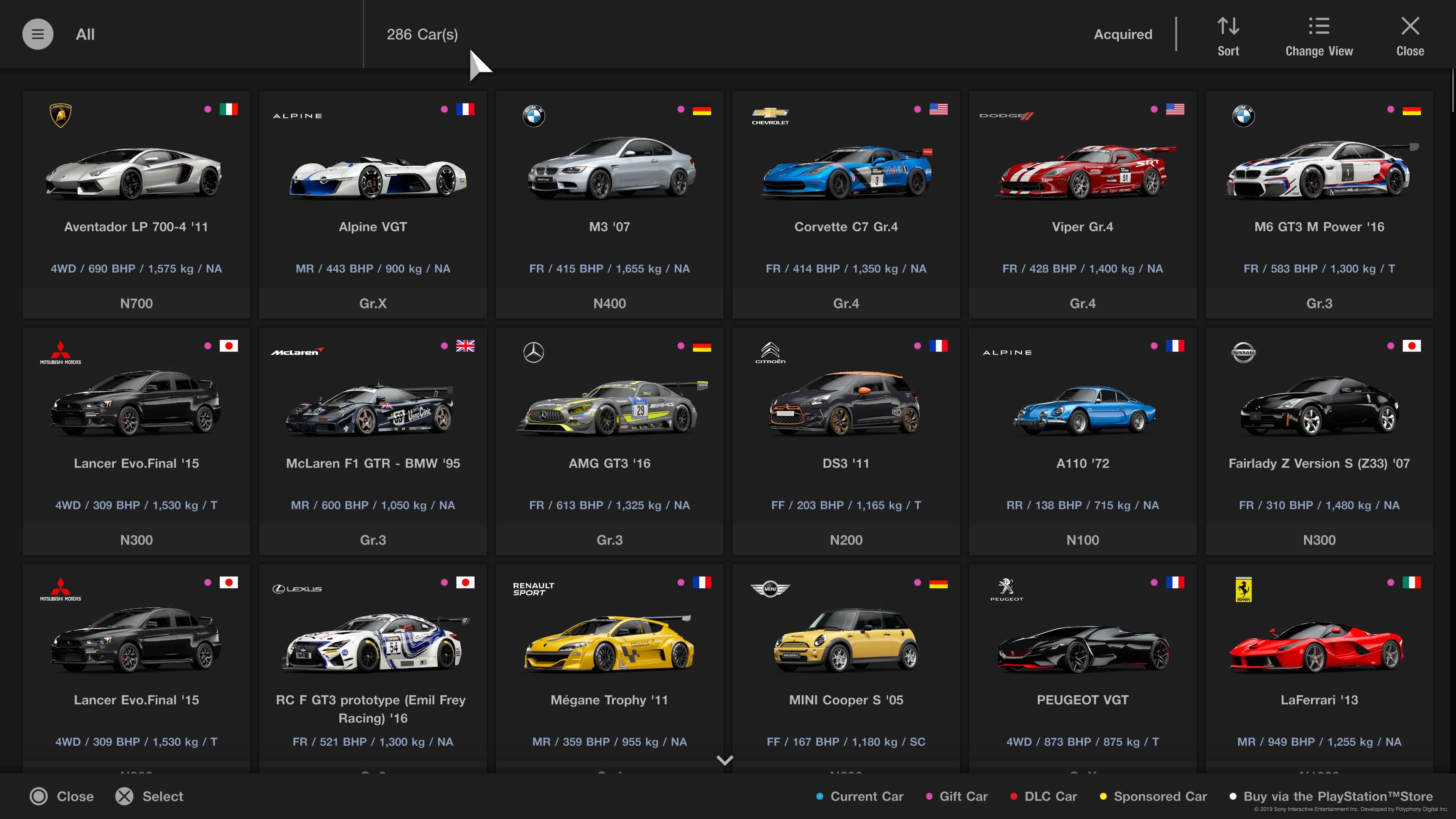Screen dimensions: 1456x819
Task: Click the Nissan logo on Fairlady Z card
Action: tap(1243, 352)
